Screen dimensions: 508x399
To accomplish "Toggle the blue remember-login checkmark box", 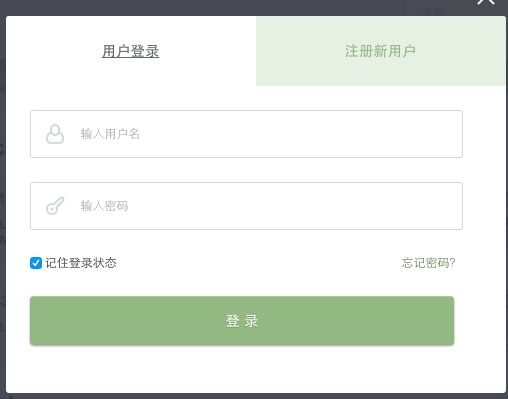I will click(36, 263).
